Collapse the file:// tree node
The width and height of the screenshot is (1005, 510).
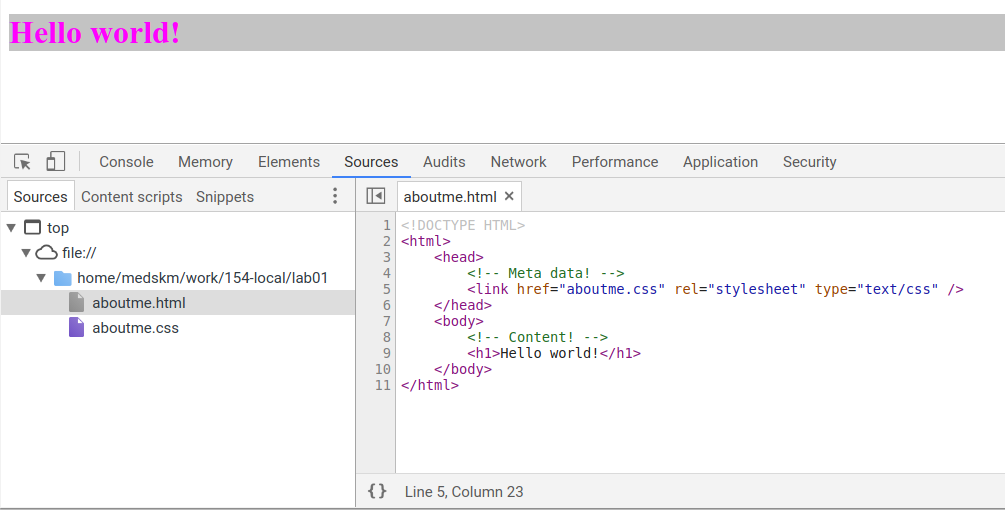click(x=26, y=253)
